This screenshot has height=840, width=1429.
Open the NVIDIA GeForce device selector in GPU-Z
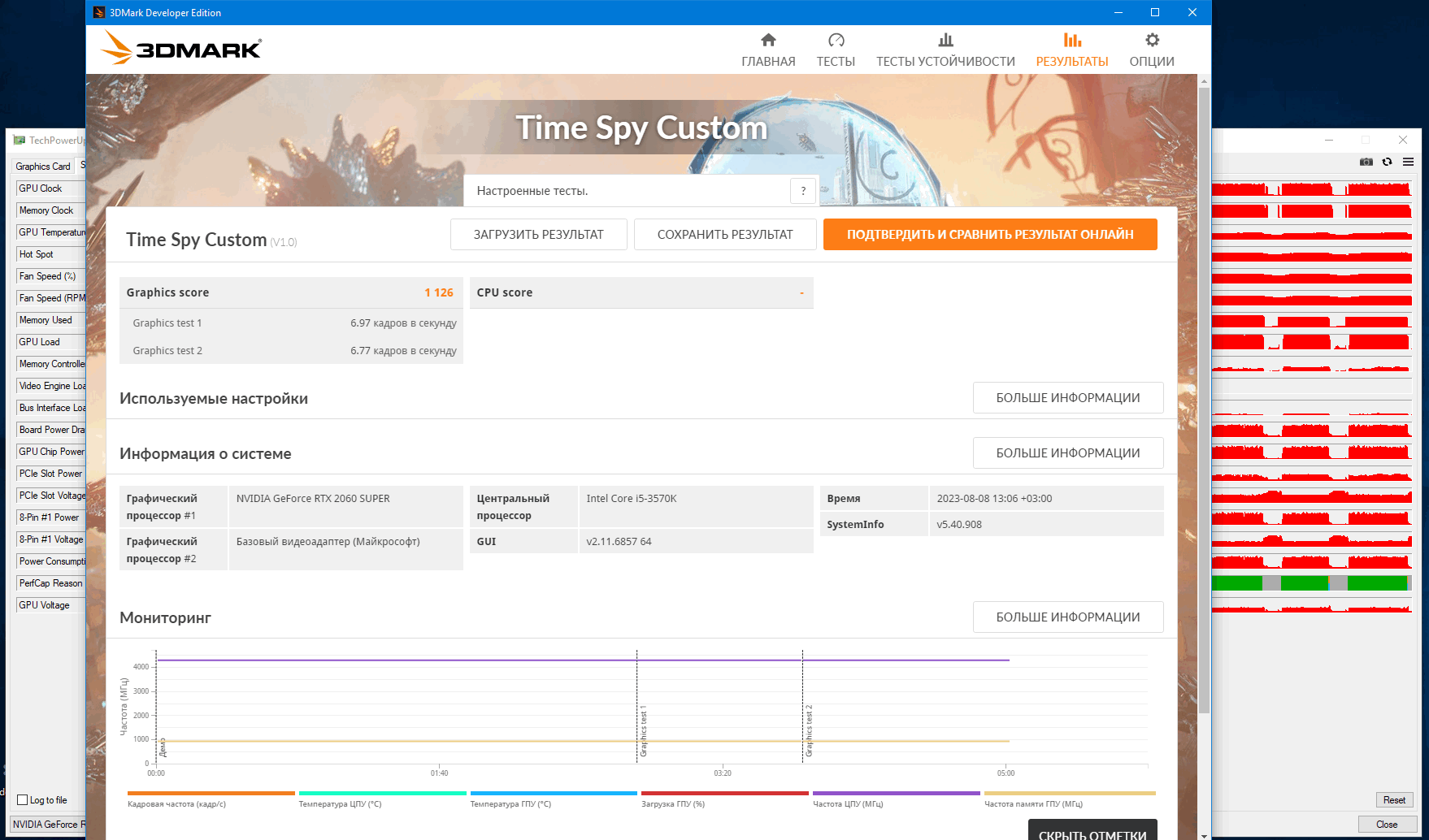[x=48, y=825]
